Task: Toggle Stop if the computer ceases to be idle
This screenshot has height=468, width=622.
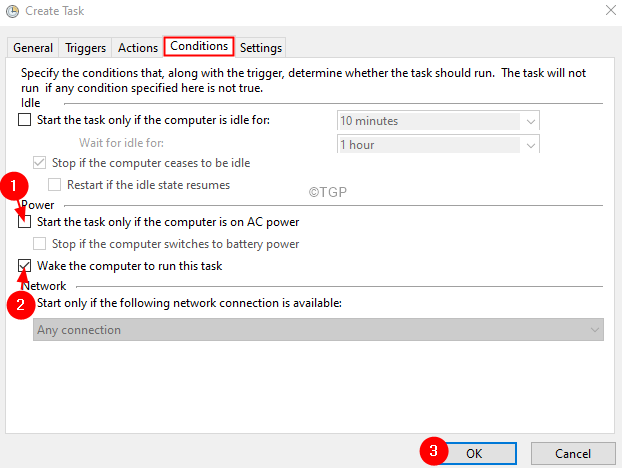Action: 41,163
